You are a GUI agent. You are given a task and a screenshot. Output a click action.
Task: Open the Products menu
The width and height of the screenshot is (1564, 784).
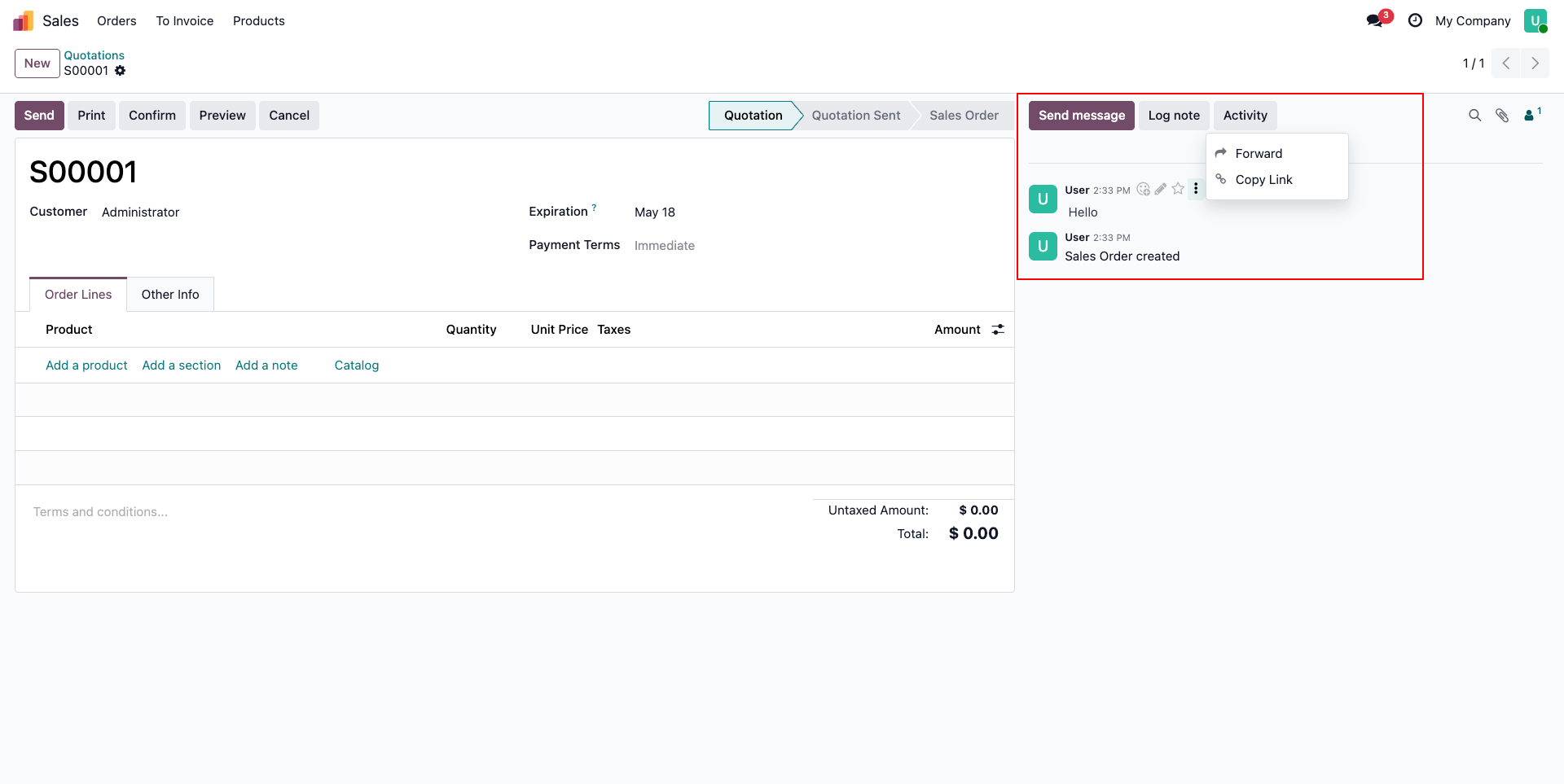point(259,21)
